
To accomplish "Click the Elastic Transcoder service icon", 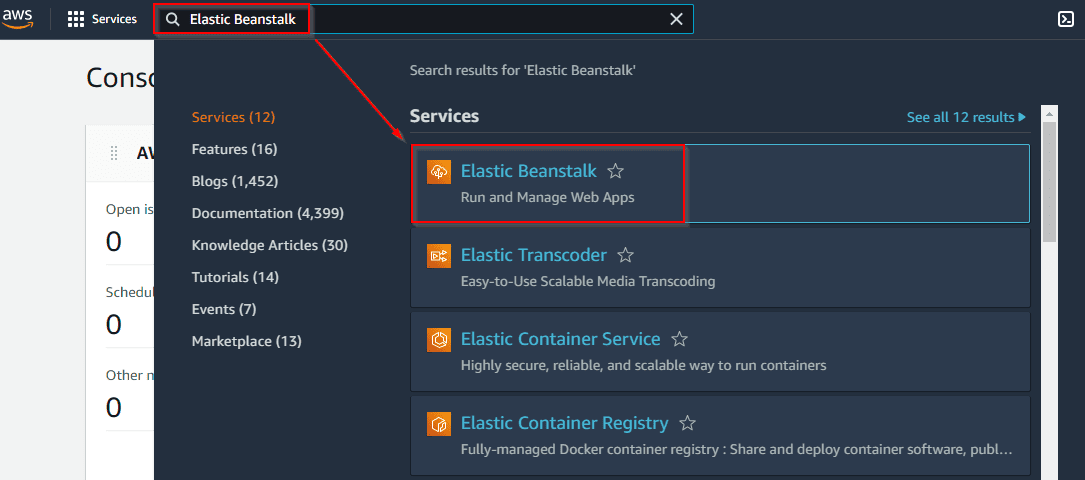I will [x=440, y=256].
